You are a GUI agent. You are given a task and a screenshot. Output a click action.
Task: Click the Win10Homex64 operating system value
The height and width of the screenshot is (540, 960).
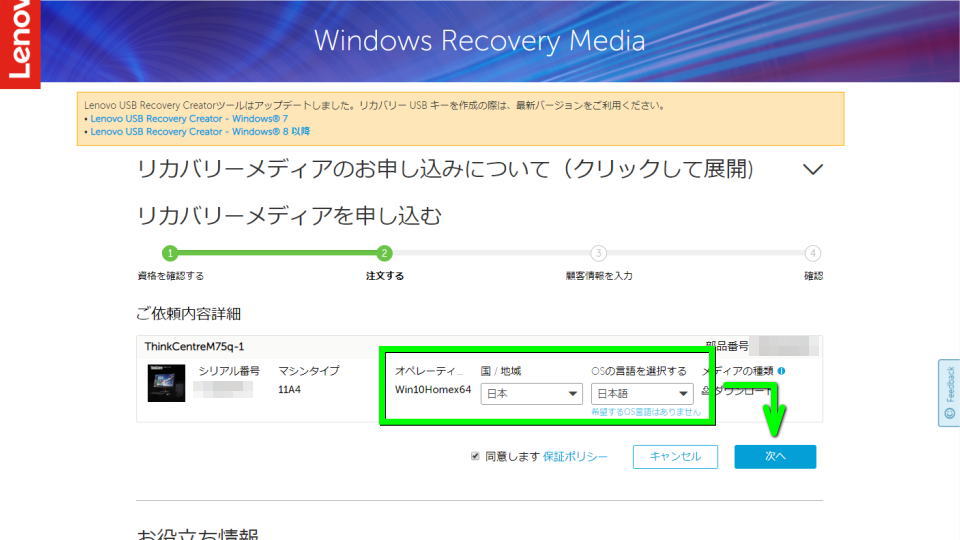(x=433, y=389)
